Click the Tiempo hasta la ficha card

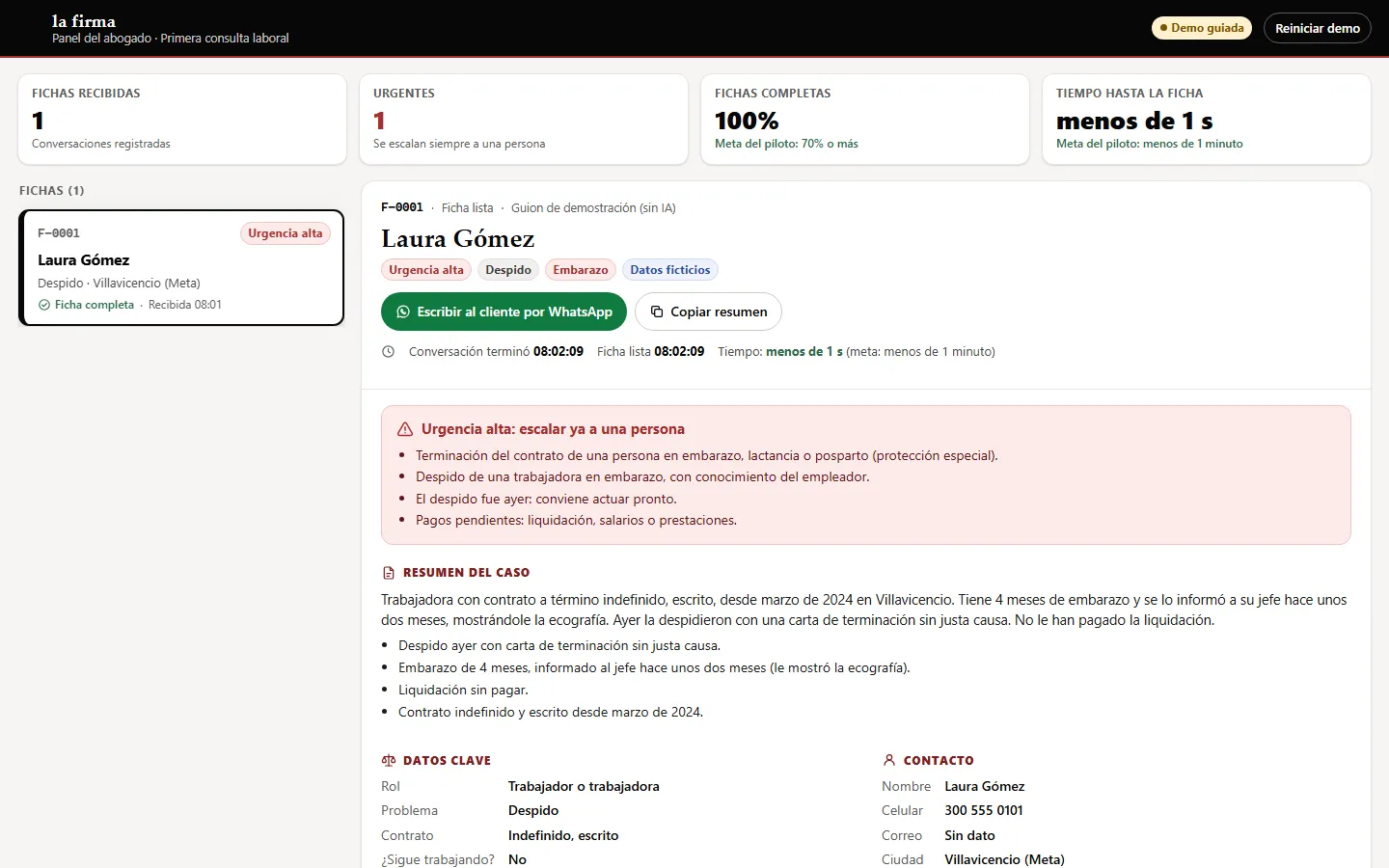(x=1207, y=120)
